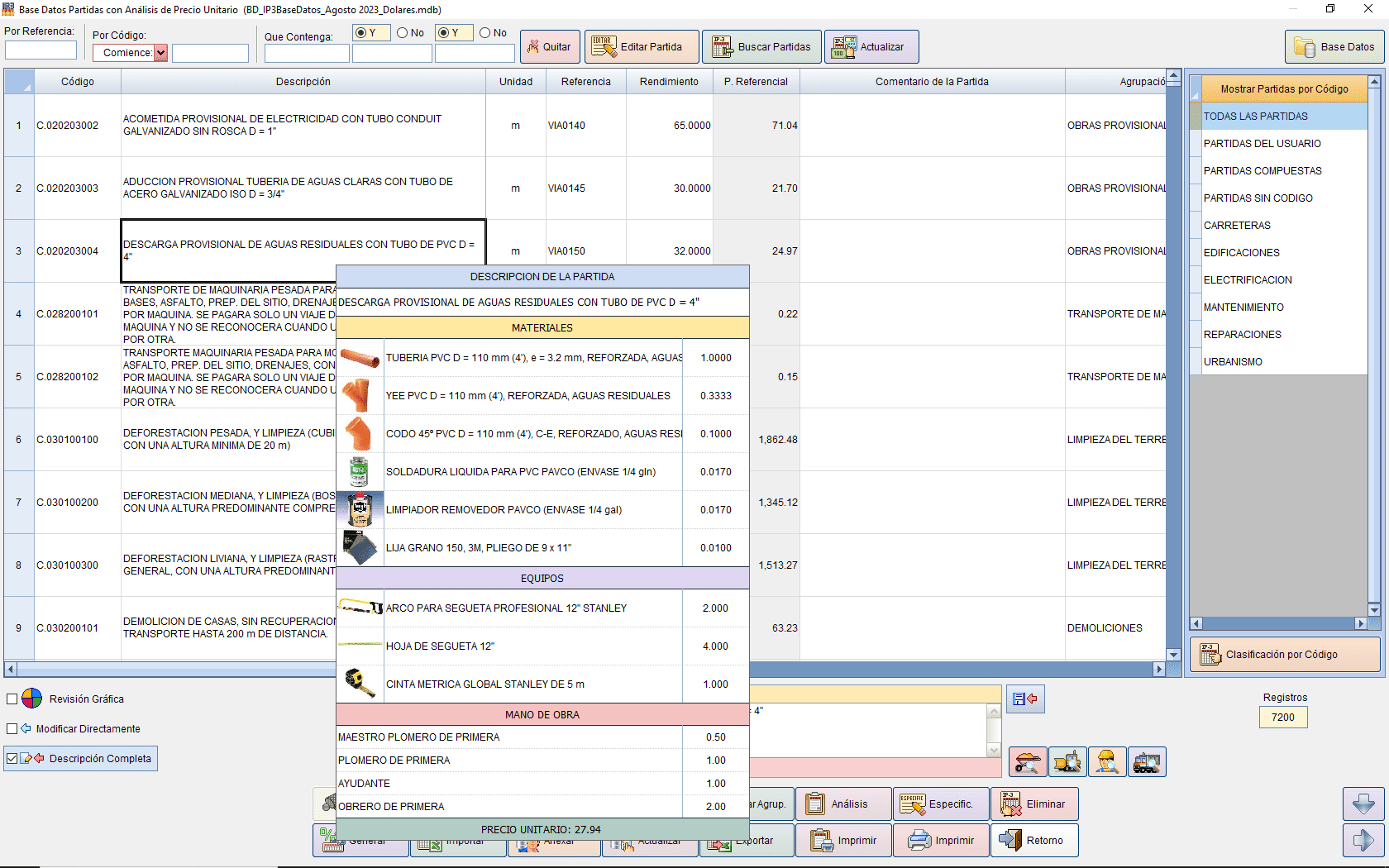The height and width of the screenshot is (868, 1389).
Task: Select the CARRETERAS classification
Action: pos(1238,225)
